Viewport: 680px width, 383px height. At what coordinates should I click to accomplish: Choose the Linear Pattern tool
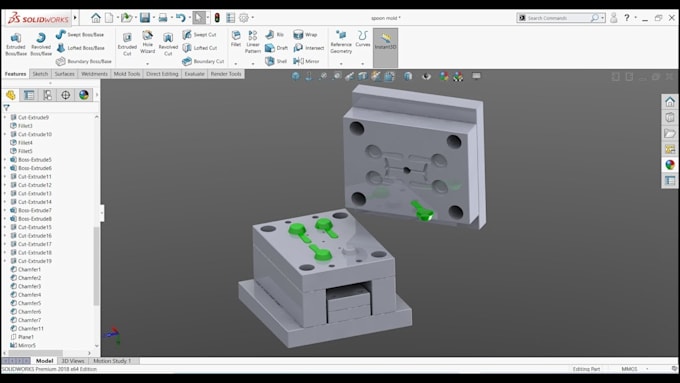pos(252,42)
